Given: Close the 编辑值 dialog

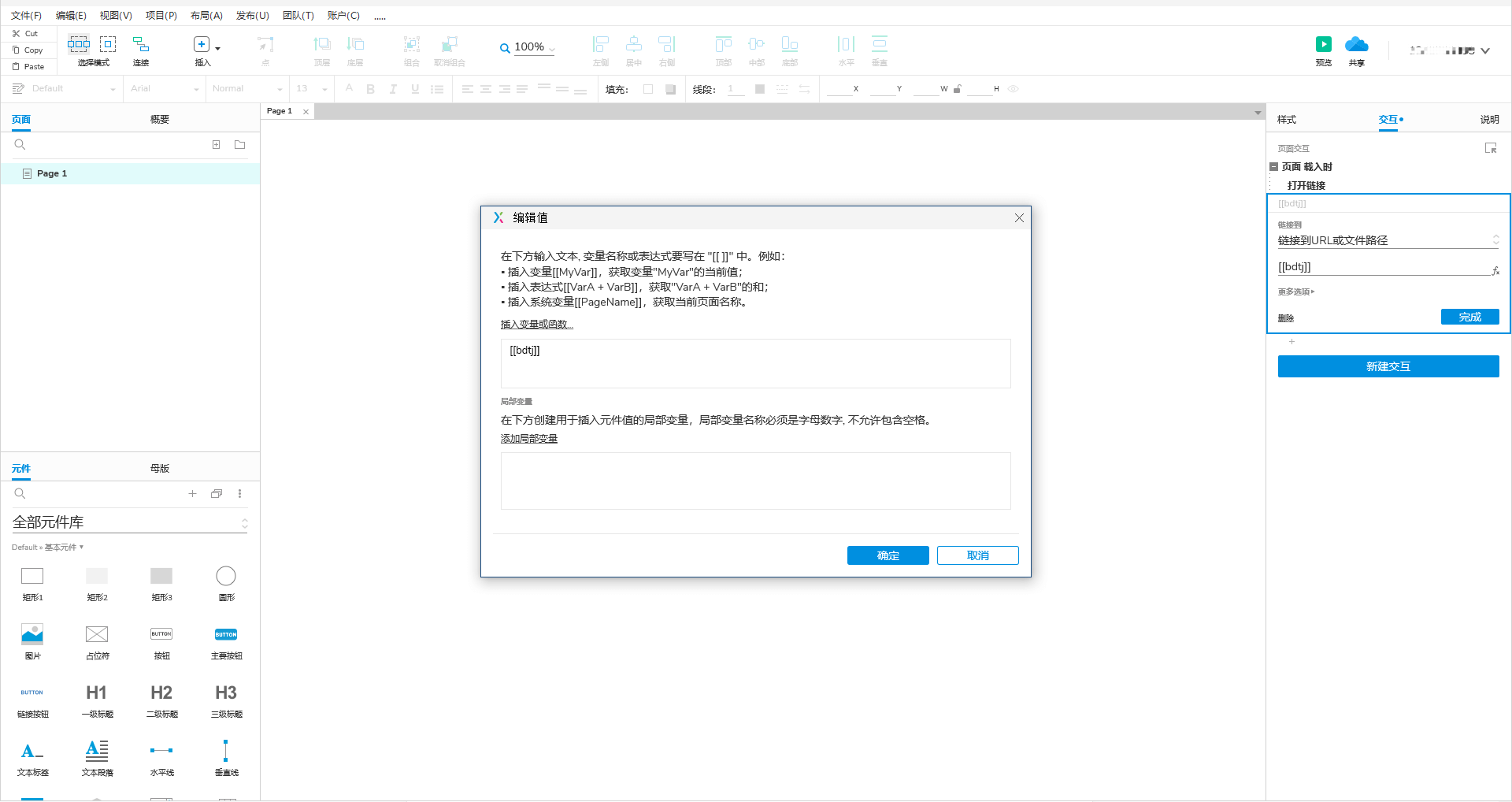Looking at the screenshot, I should (x=1019, y=218).
